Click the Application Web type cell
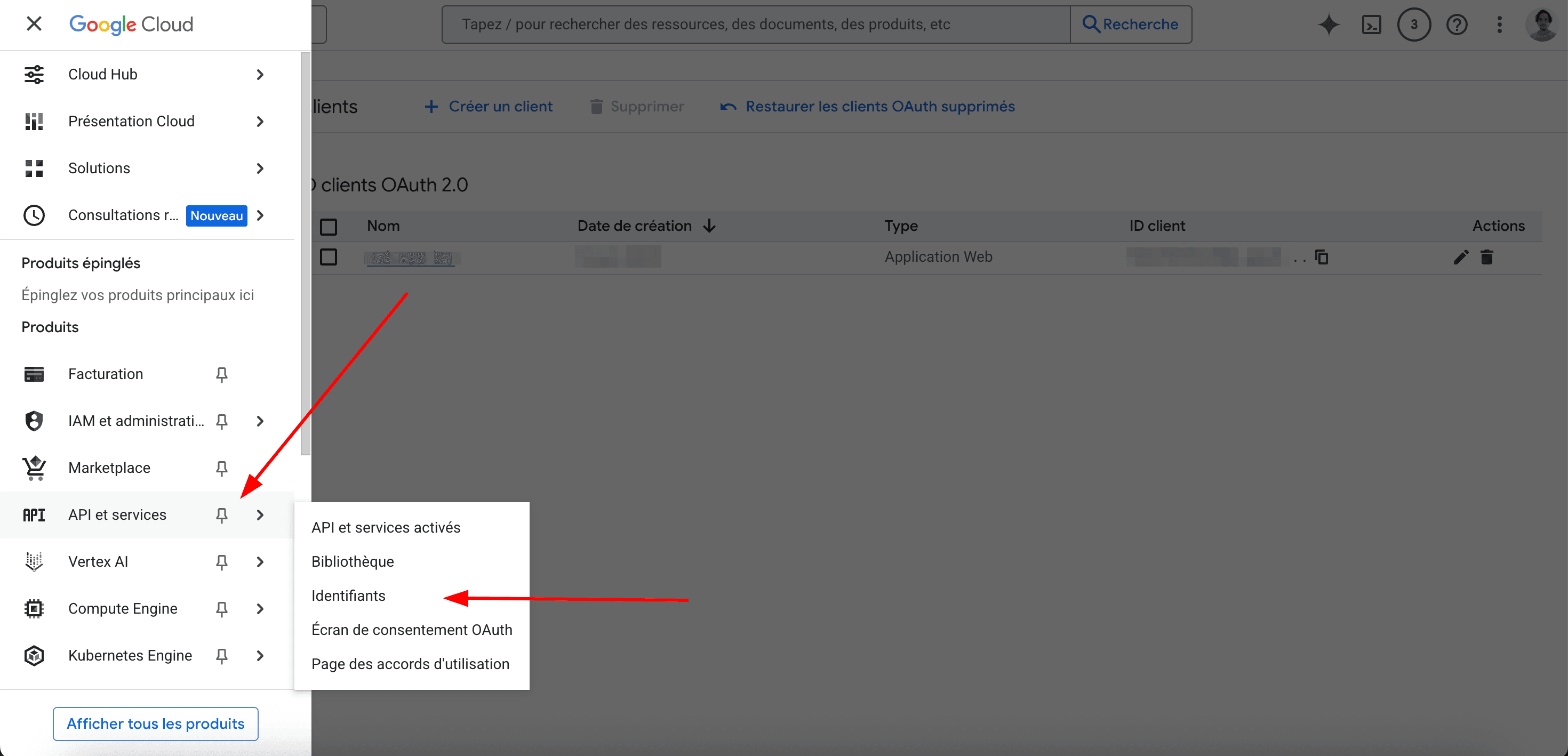The image size is (1568, 756). 938,257
